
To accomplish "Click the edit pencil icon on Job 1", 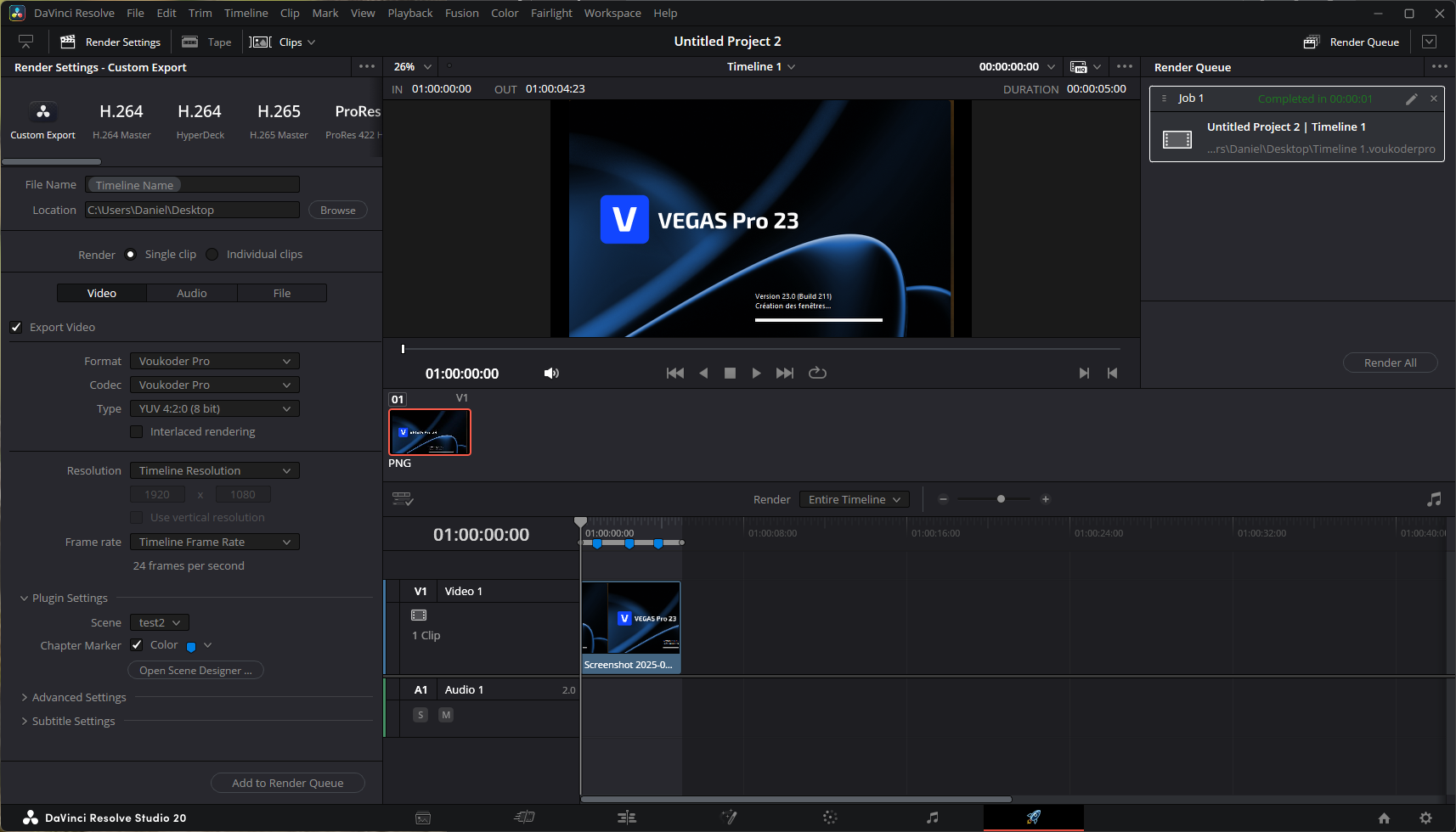I will pyautogui.click(x=1411, y=99).
